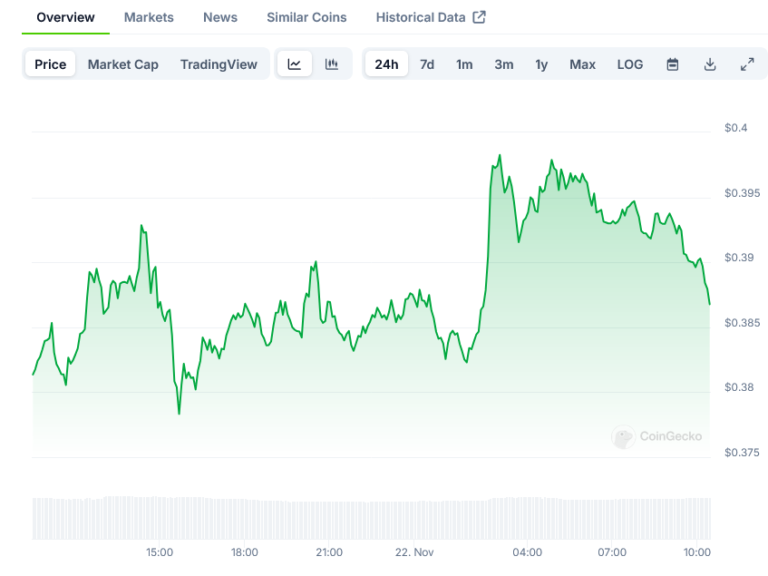Select the Price chart mode
The height and width of the screenshot is (576, 768).
pos(50,64)
